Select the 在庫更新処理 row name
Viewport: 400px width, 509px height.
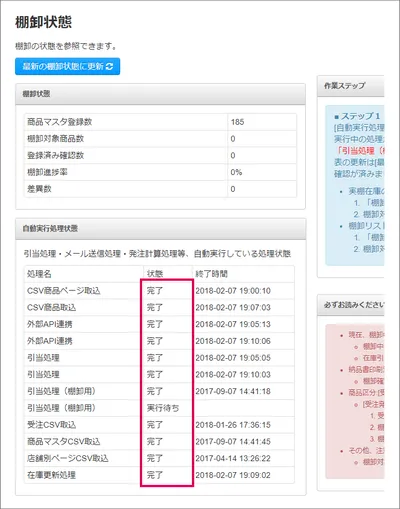click(51, 475)
